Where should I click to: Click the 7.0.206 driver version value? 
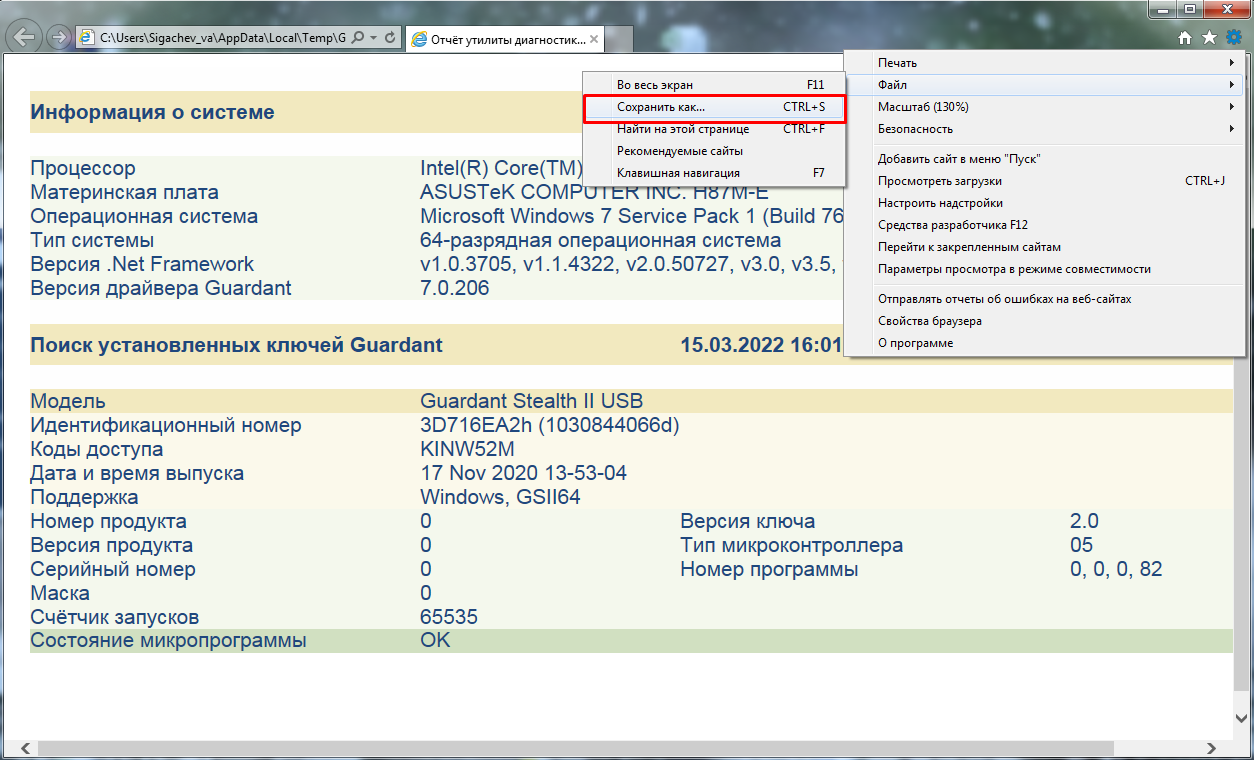coord(455,288)
